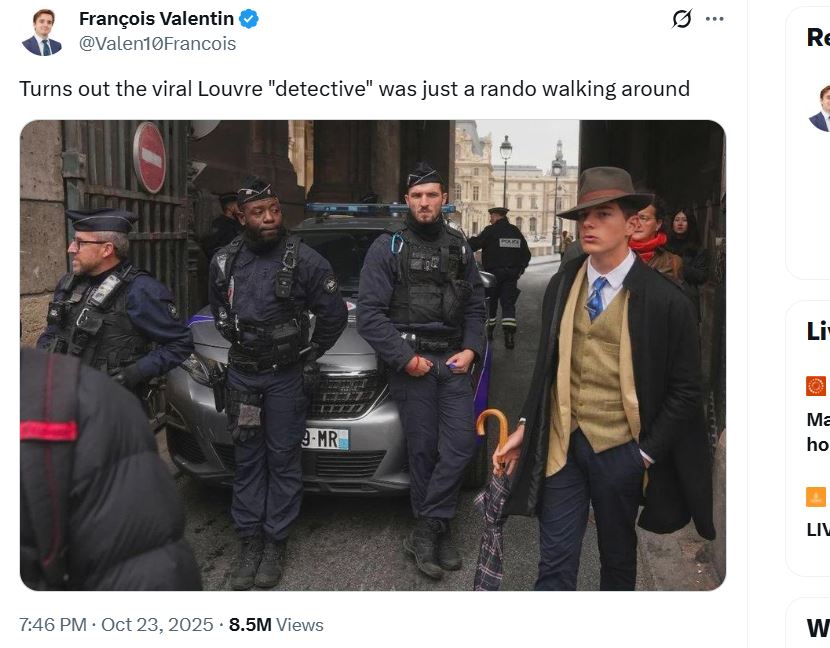
Task: Open the three-dot More options menu
Action: 714,19
